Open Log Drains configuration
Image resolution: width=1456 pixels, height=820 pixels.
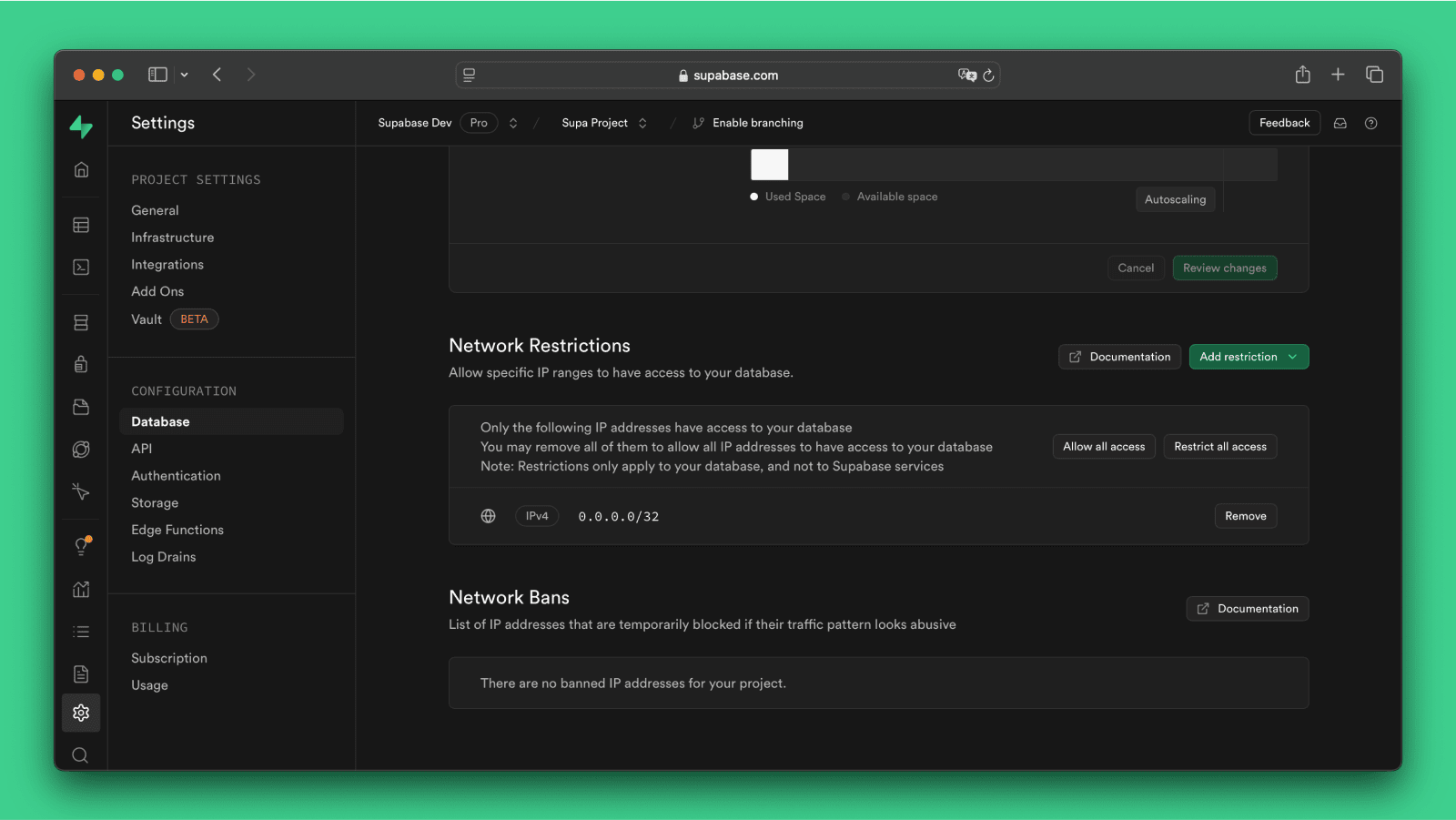[164, 557]
